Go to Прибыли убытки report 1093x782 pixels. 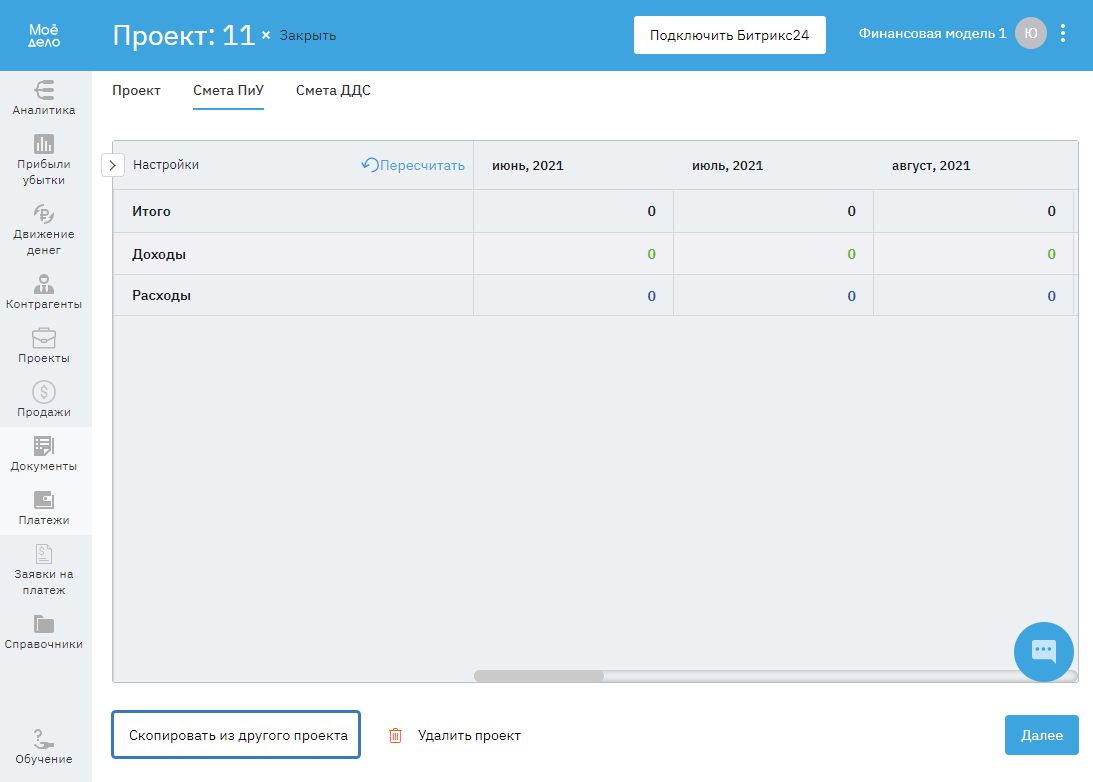(x=44, y=160)
